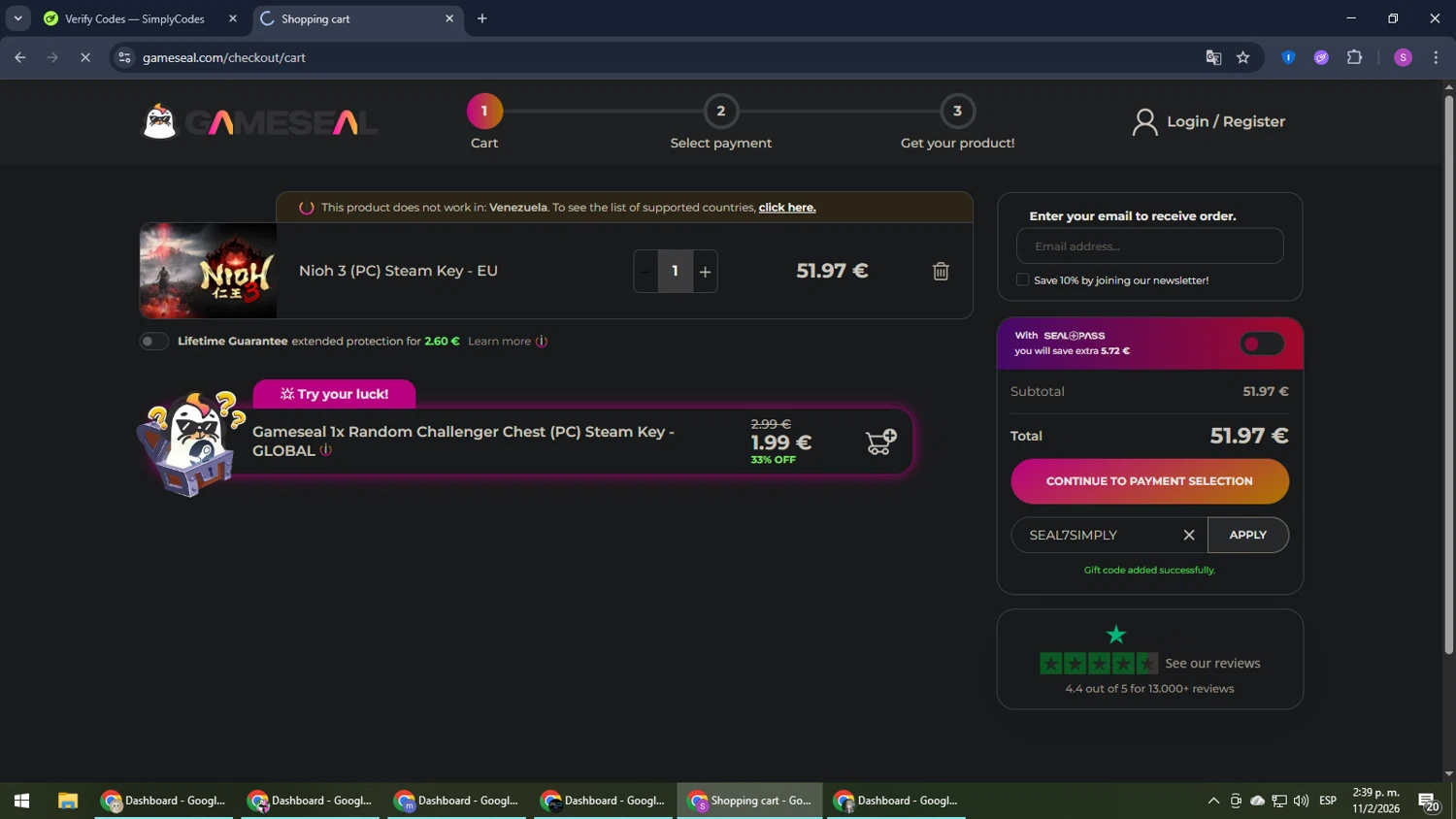Screen dimensions: 1456x819
Task: Close the Shopping cart tab
Action: point(449,18)
